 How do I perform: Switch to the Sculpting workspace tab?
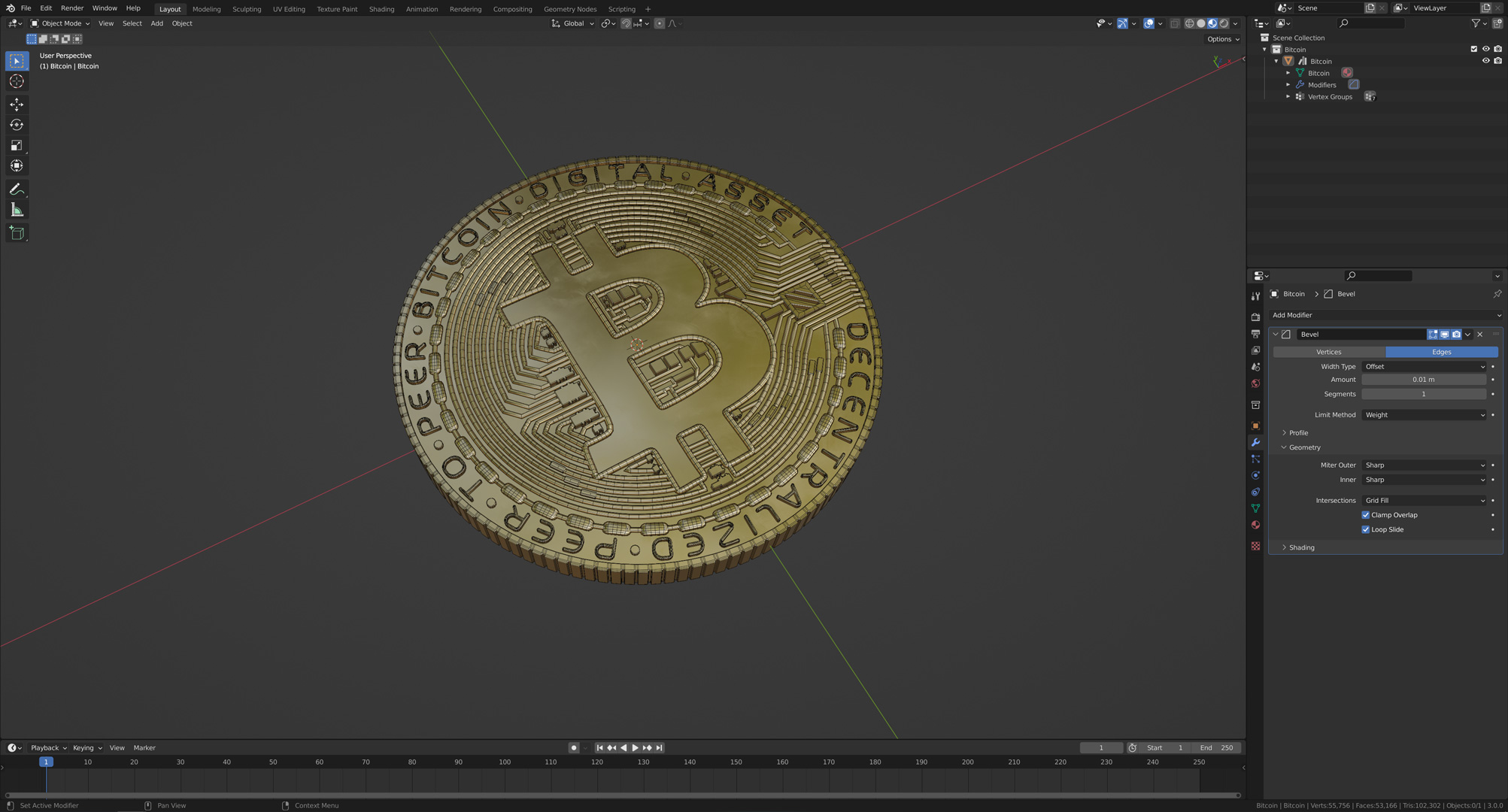tap(247, 9)
